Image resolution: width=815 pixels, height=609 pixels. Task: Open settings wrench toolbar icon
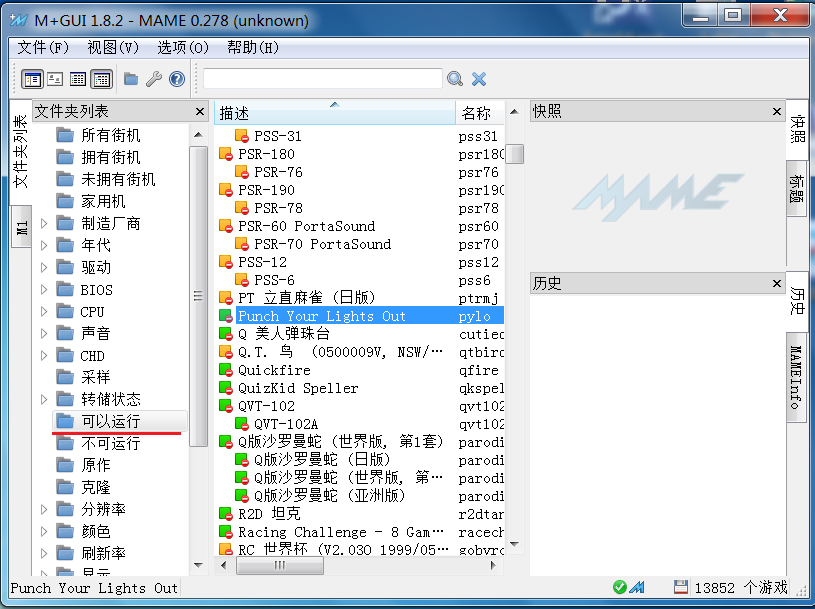pos(153,79)
